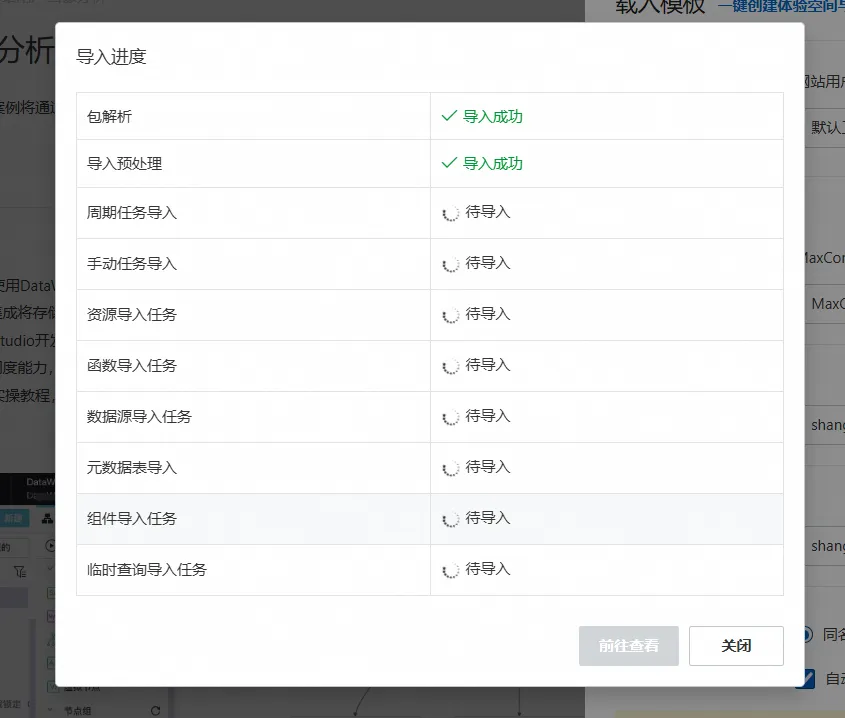Viewport: 845px width, 718px height.
Task: Select the 数据源导入任务 row label
Action: pos(139,416)
